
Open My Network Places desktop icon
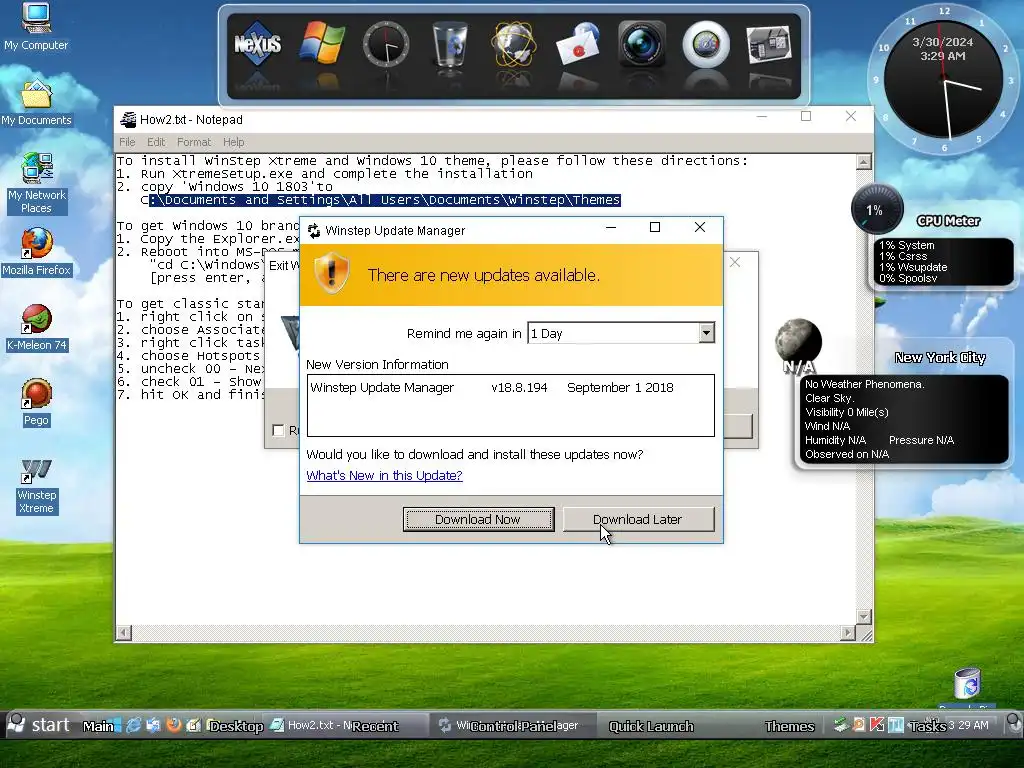point(36,184)
